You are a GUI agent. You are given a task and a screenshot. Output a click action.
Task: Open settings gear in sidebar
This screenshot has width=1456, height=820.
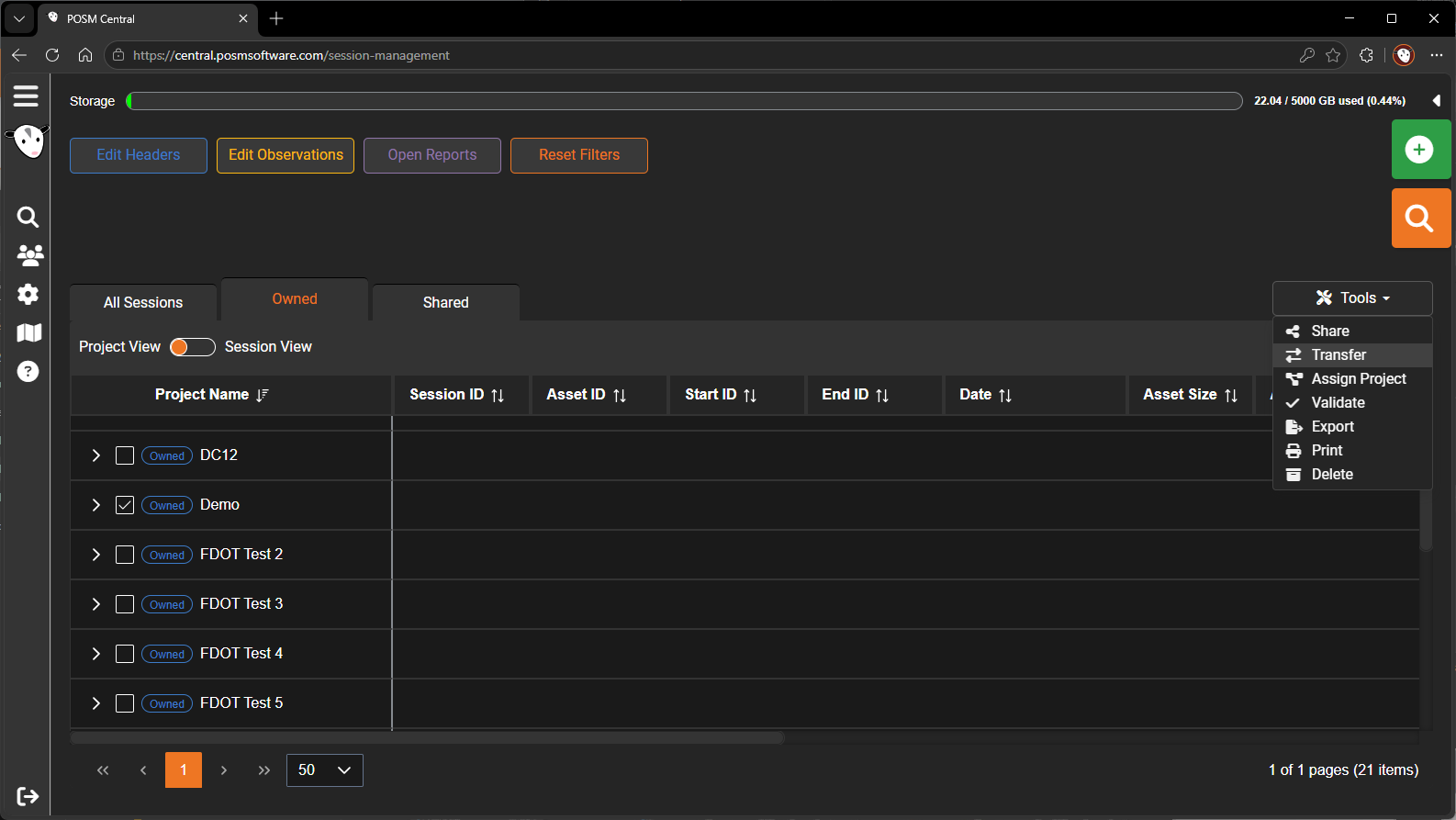[x=28, y=294]
